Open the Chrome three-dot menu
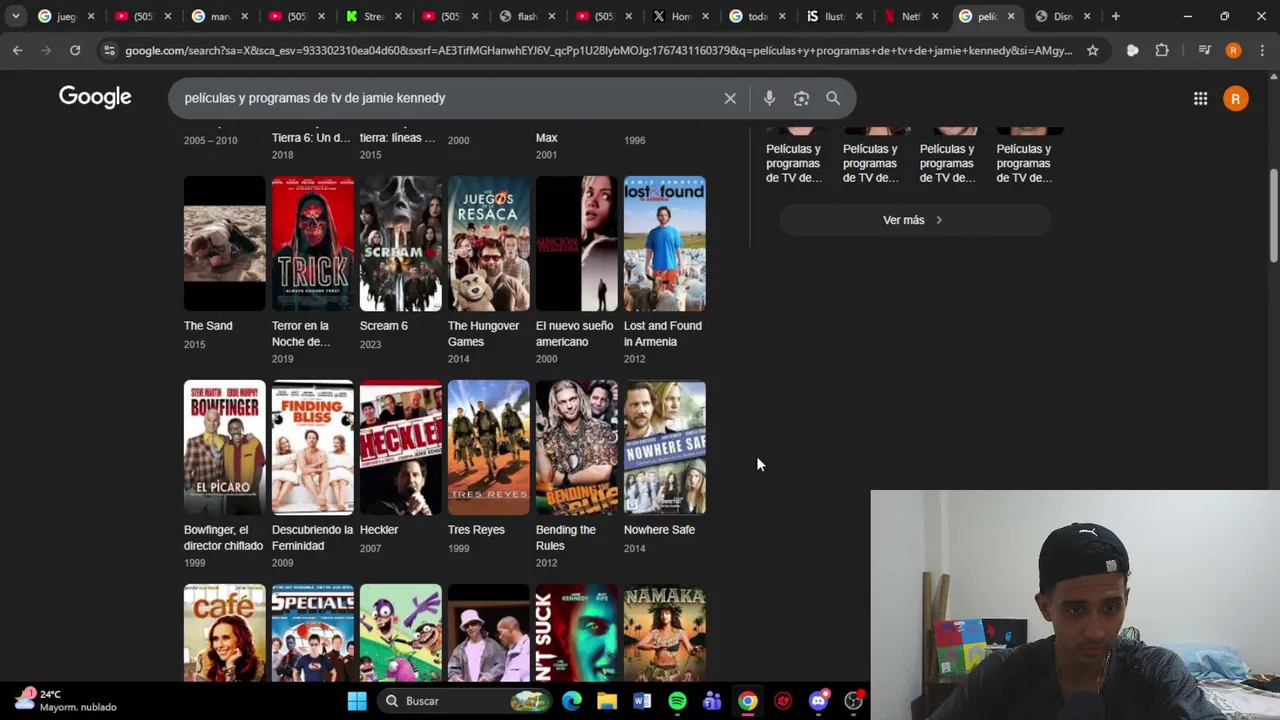Image resolution: width=1280 pixels, height=720 pixels. point(1262,50)
